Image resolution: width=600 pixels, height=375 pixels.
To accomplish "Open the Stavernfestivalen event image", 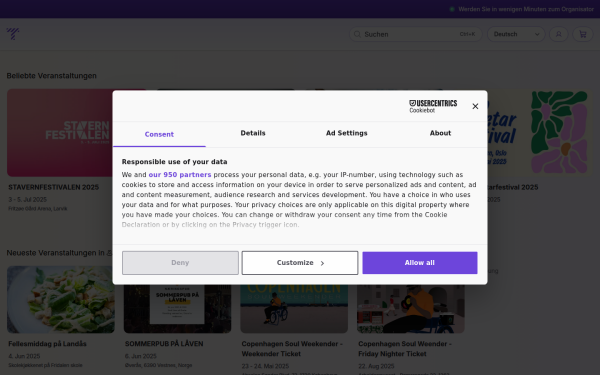I will pos(60,132).
